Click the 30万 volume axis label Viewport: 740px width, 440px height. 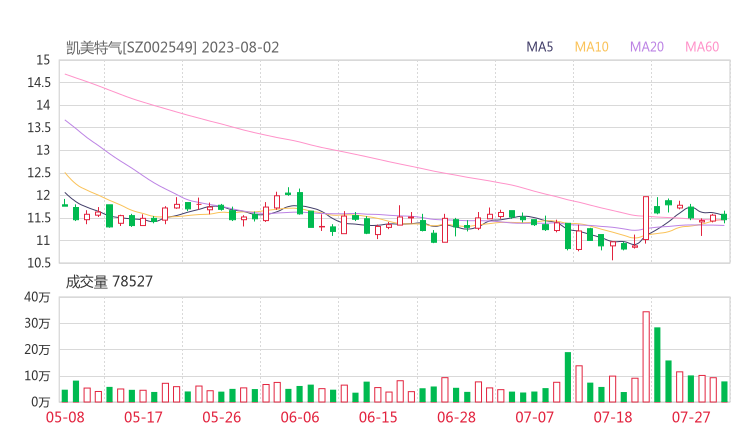click(x=37, y=323)
